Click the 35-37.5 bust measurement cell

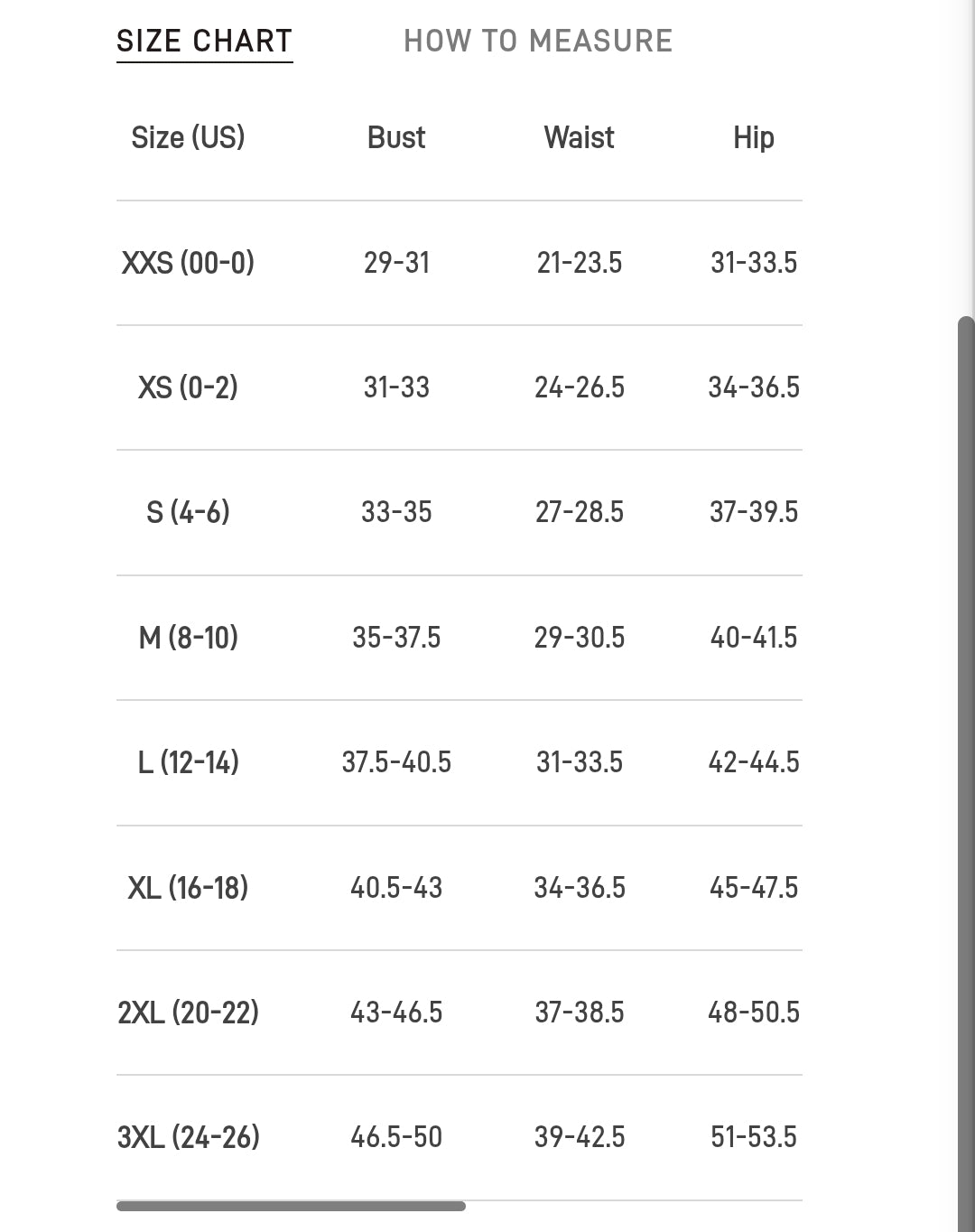coord(396,638)
